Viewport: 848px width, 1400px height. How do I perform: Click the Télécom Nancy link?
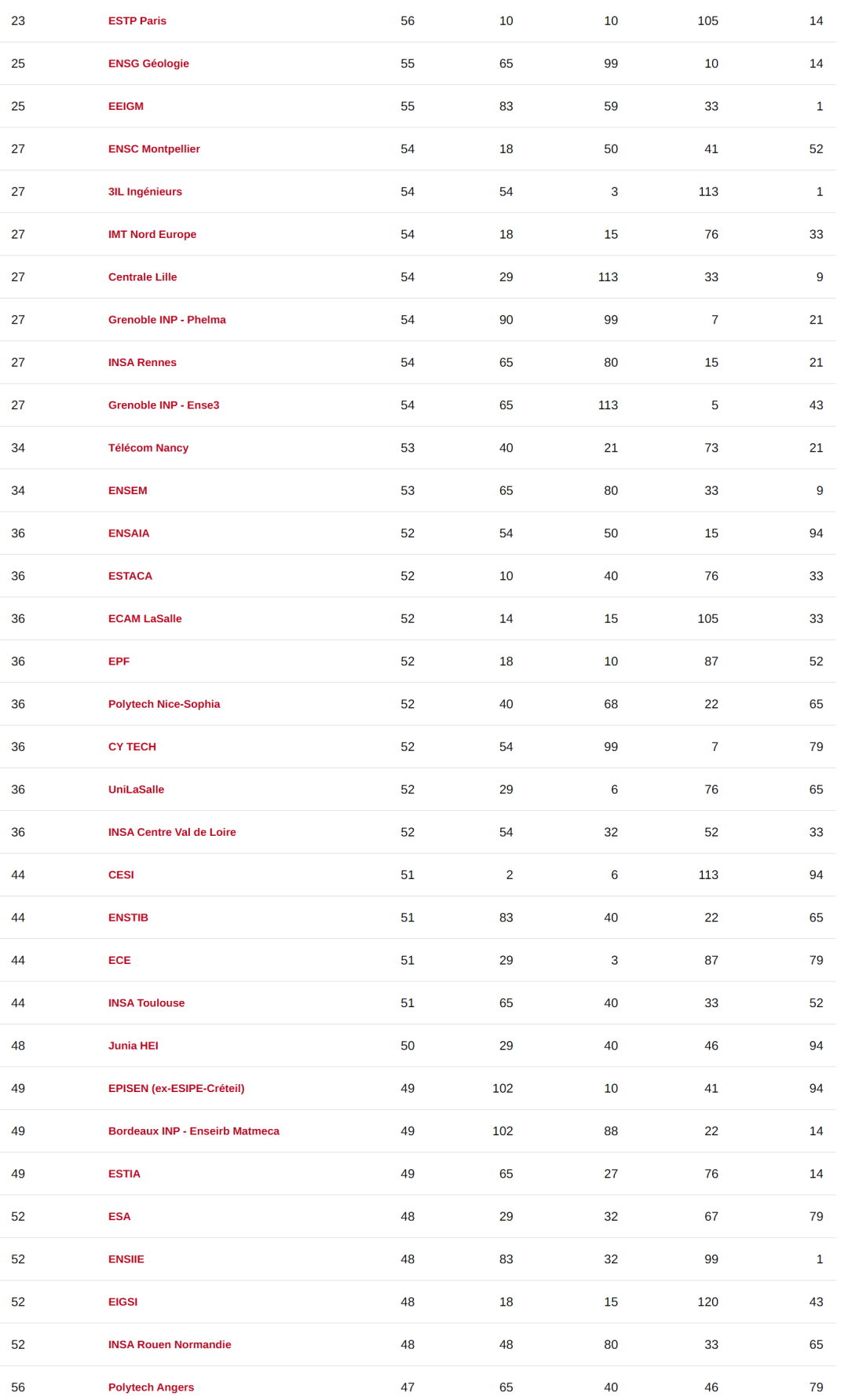pyautogui.click(x=148, y=448)
